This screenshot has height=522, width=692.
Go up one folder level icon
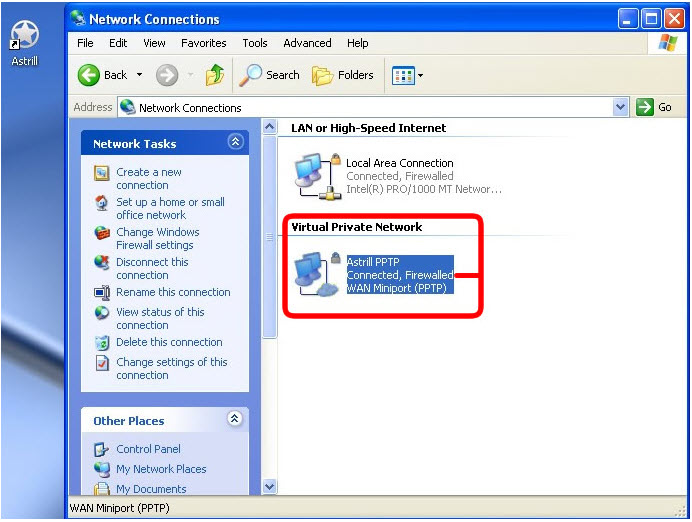coord(215,75)
